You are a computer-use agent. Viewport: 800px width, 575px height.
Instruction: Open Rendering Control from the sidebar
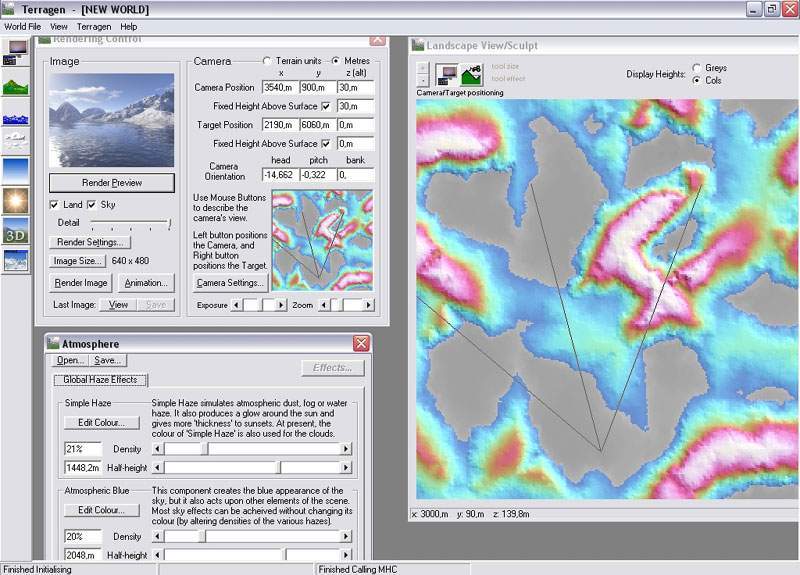[x=16, y=50]
